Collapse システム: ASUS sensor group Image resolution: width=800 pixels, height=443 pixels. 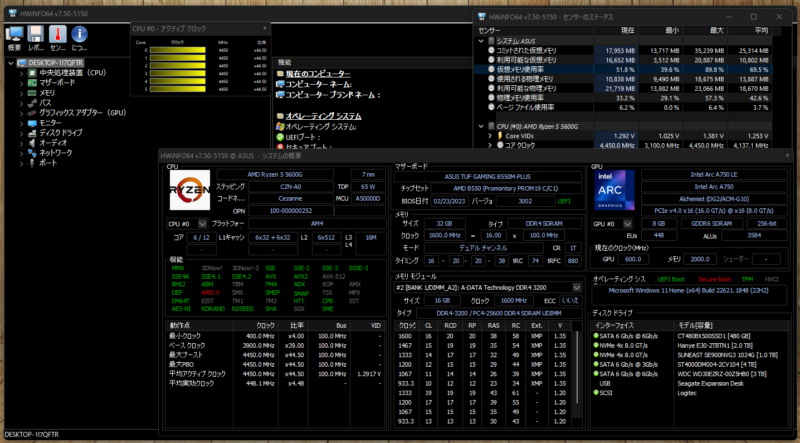[481, 41]
